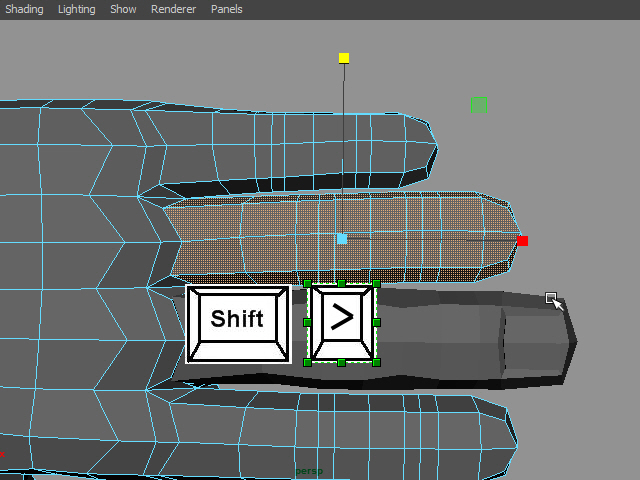Grab the red X-axis manipulator handle
This screenshot has height=480, width=640.
(x=522, y=241)
